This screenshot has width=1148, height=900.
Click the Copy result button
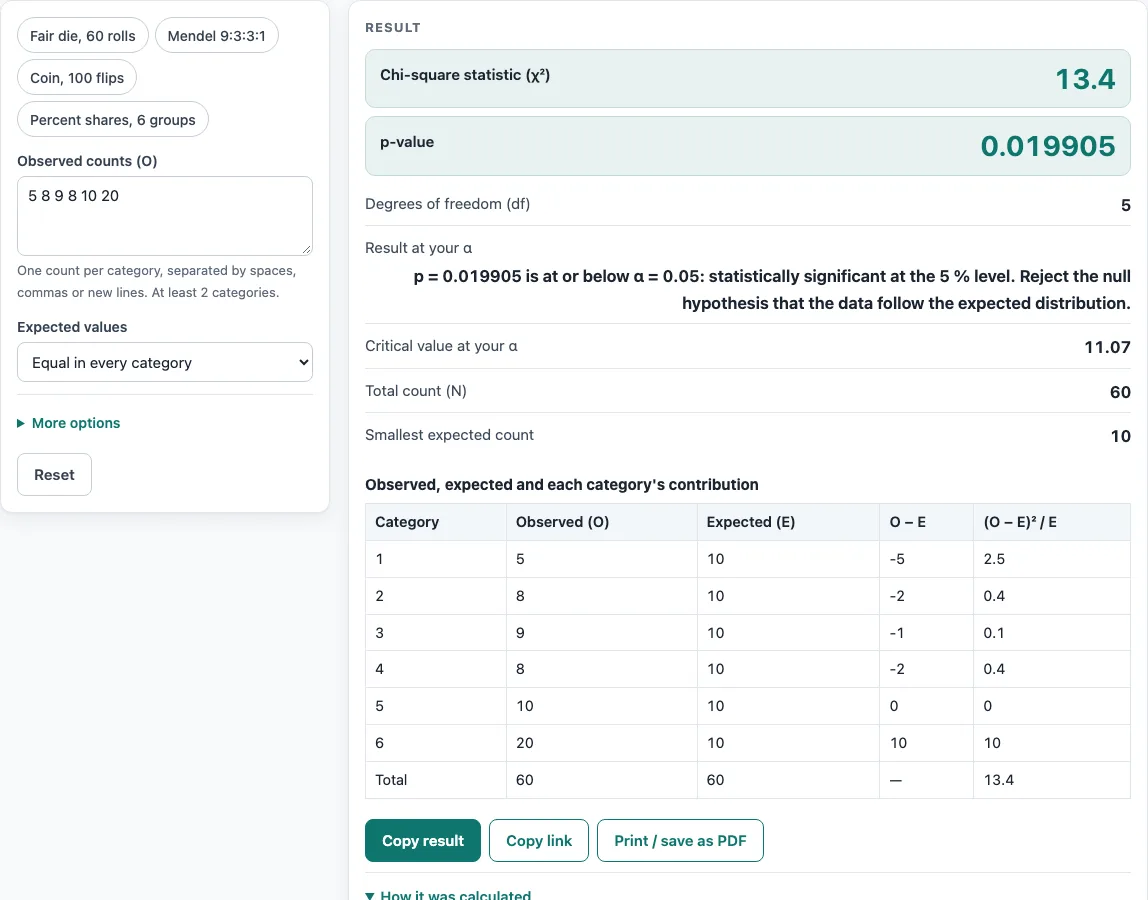[422, 841]
